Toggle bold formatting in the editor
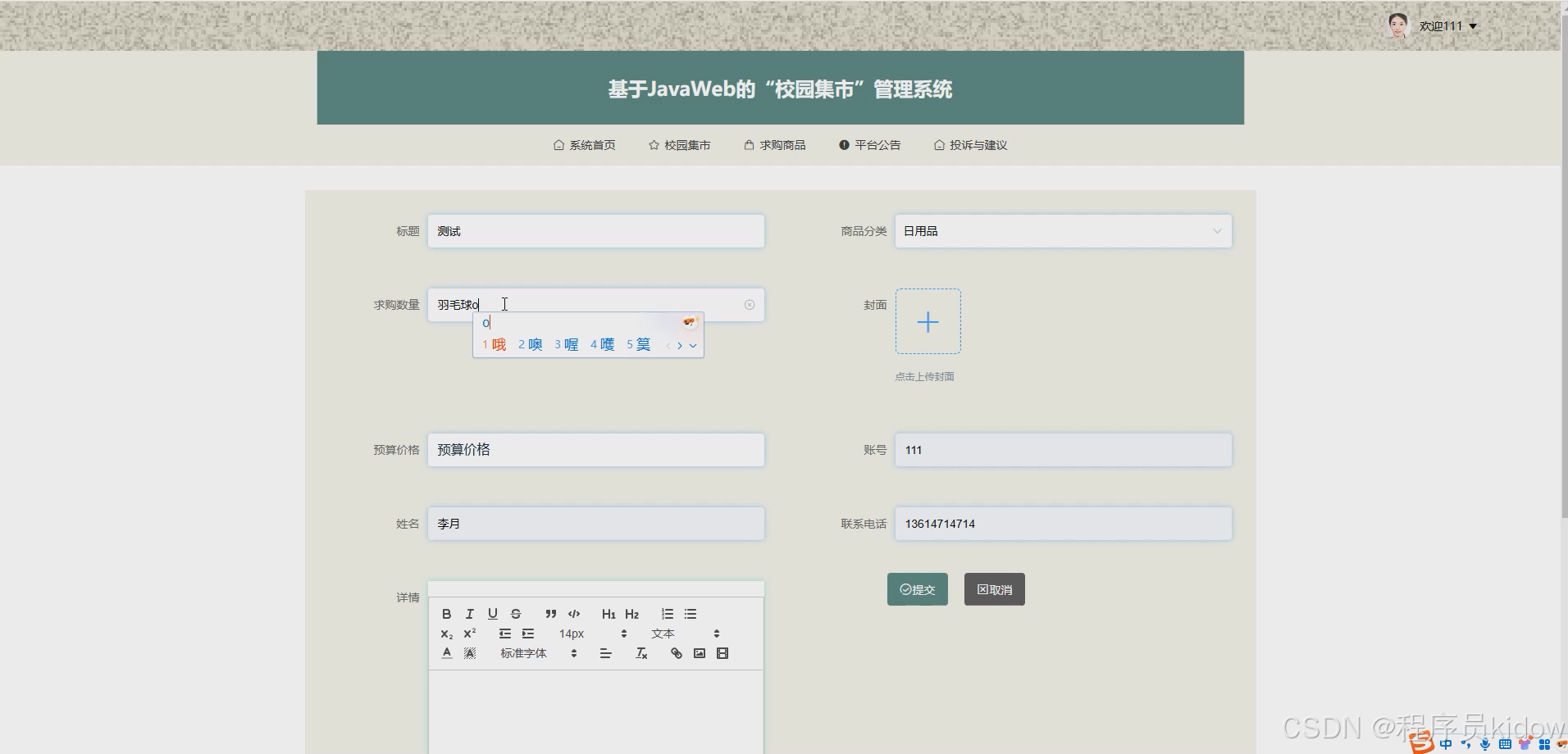Image resolution: width=1568 pixels, height=754 pixels. pyautogui.click(x=446, y=613)
